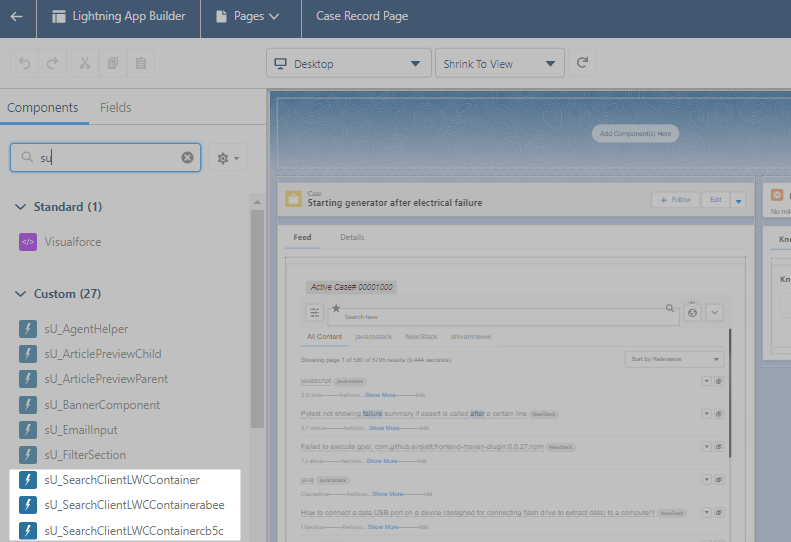
Task: Open the Desktop form factor dropdown
Action: click(348, 64)
